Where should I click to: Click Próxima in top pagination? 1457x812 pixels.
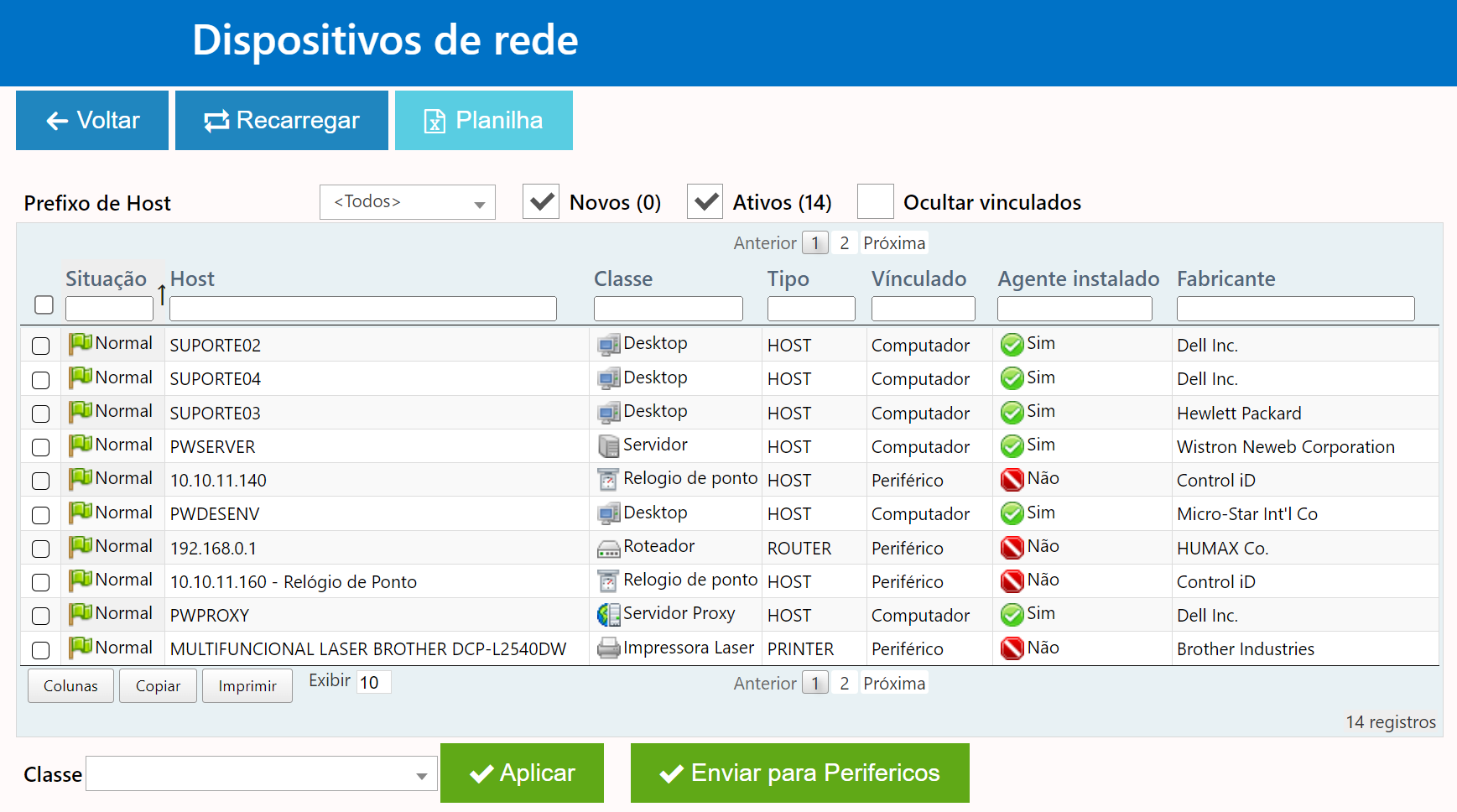894,243
